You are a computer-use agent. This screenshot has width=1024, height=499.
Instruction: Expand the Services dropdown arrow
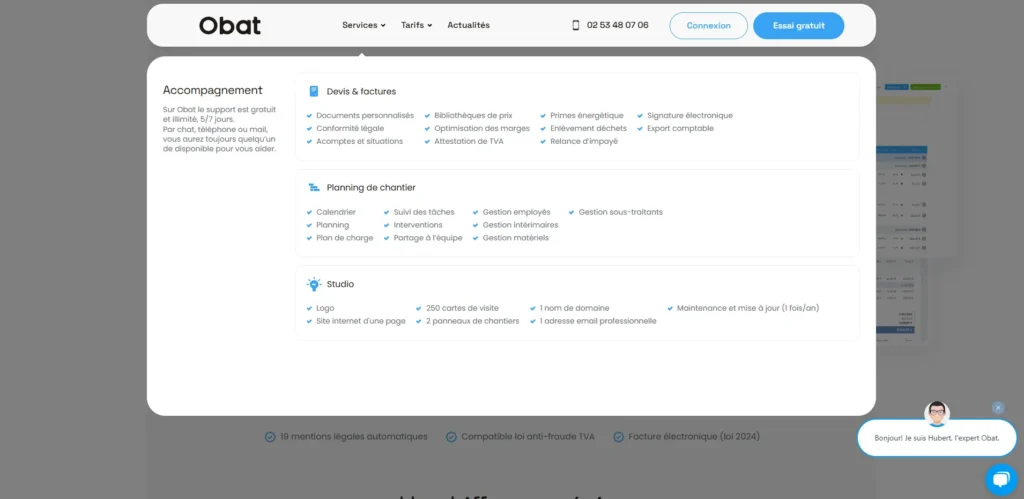coord(383,25)
